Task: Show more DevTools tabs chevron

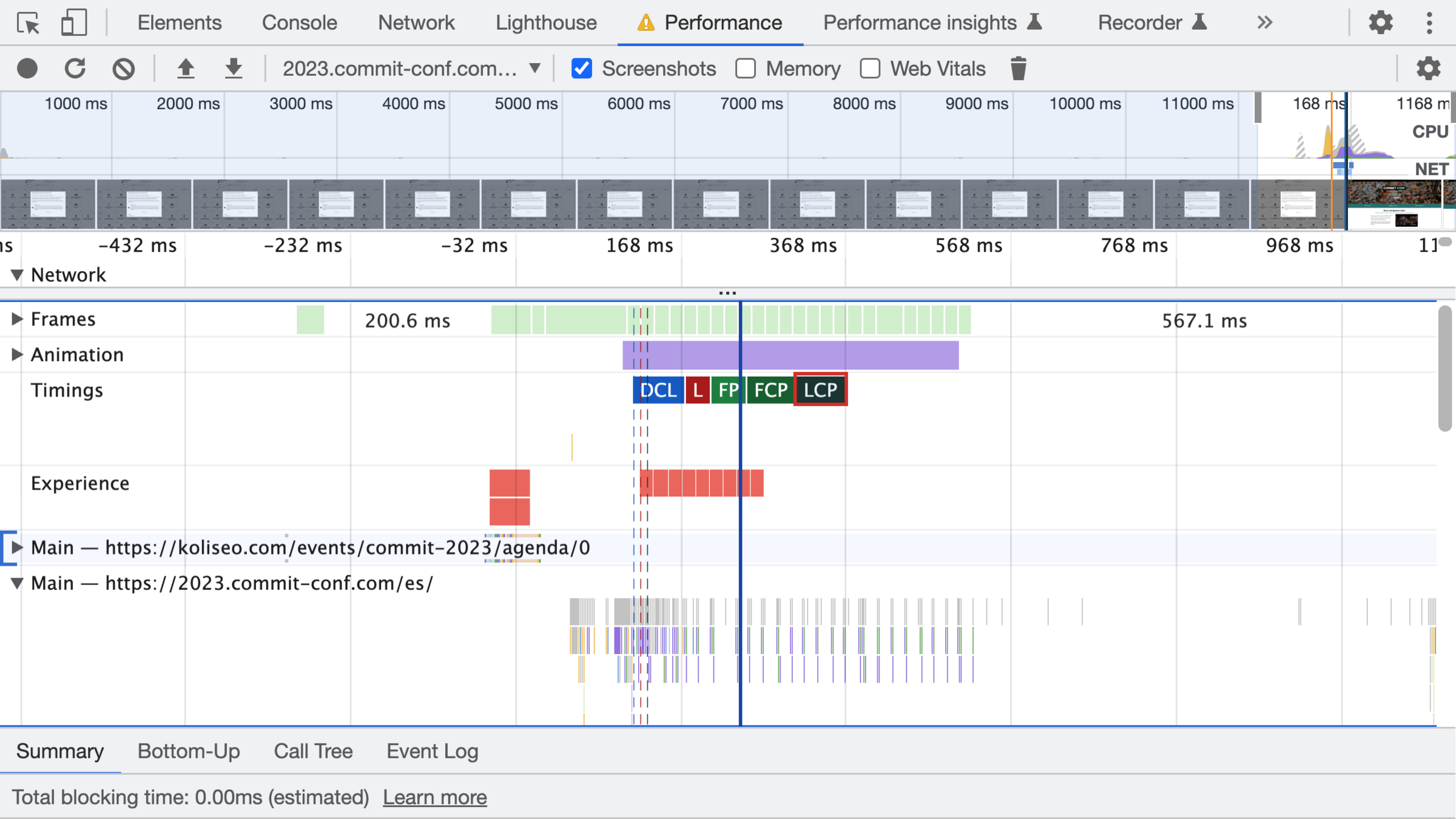Action: point(1264,23)
